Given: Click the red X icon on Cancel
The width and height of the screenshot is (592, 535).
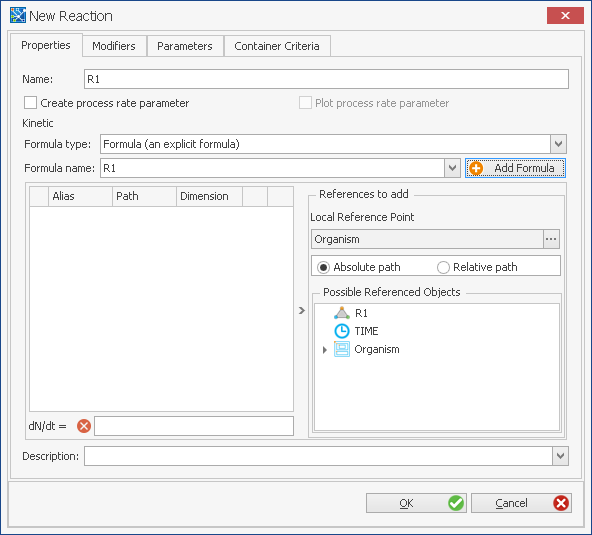Looking at the screenshot, I should [x=561, y=503].
